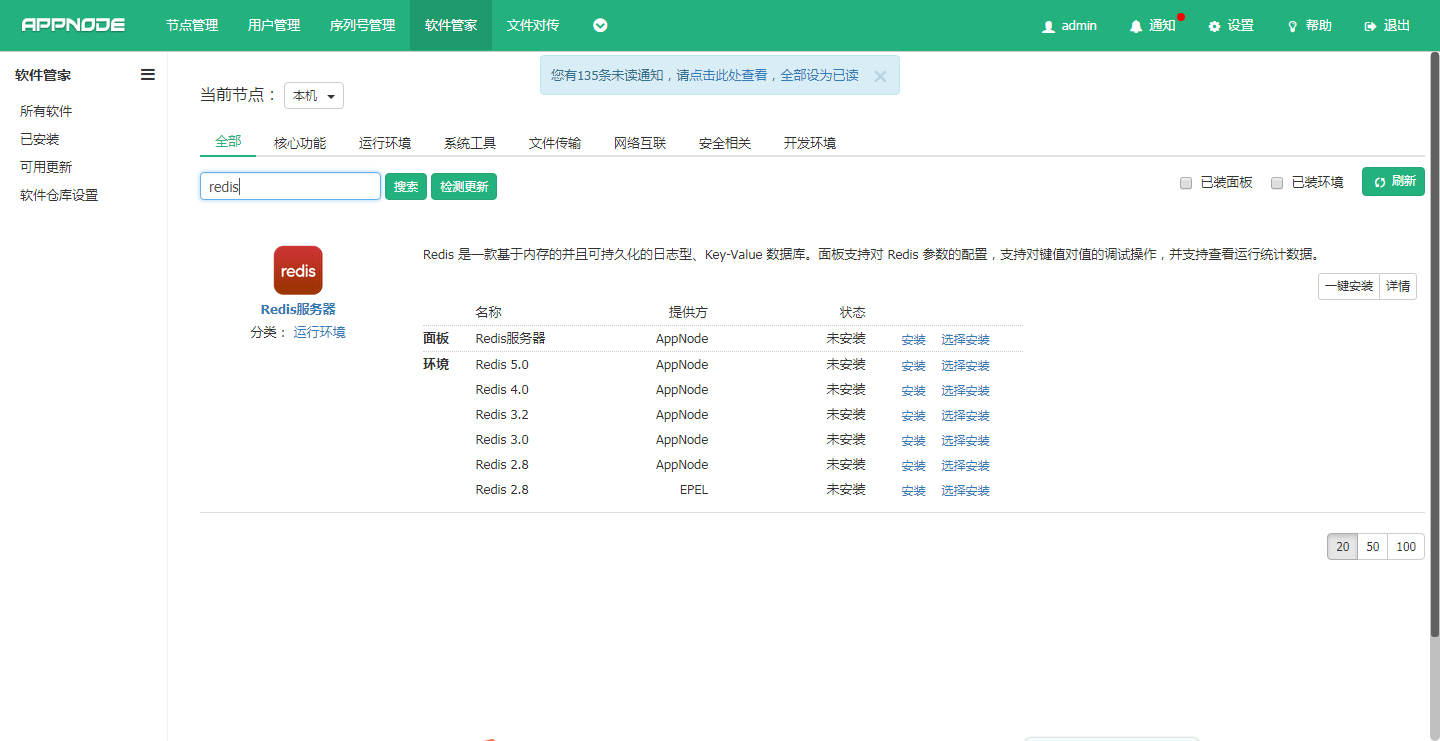This screenshot has width=1440, height=741.
Task: Expand the more-menu chevron in top navigation
Action: pos(600,25)
